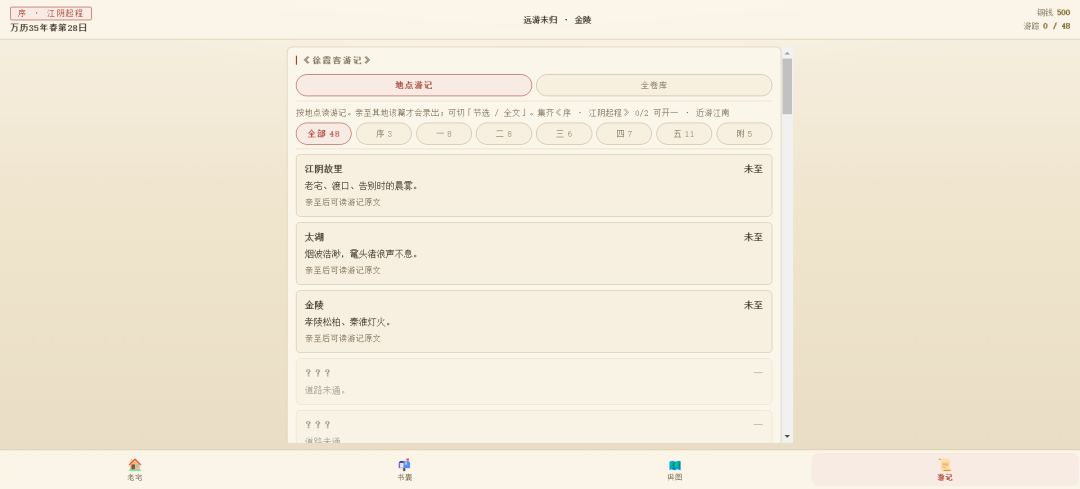Screen dimensions: 1080x489
Task: Click the 序 · 江阴起程 chapter badge
Action: point(51,13)
